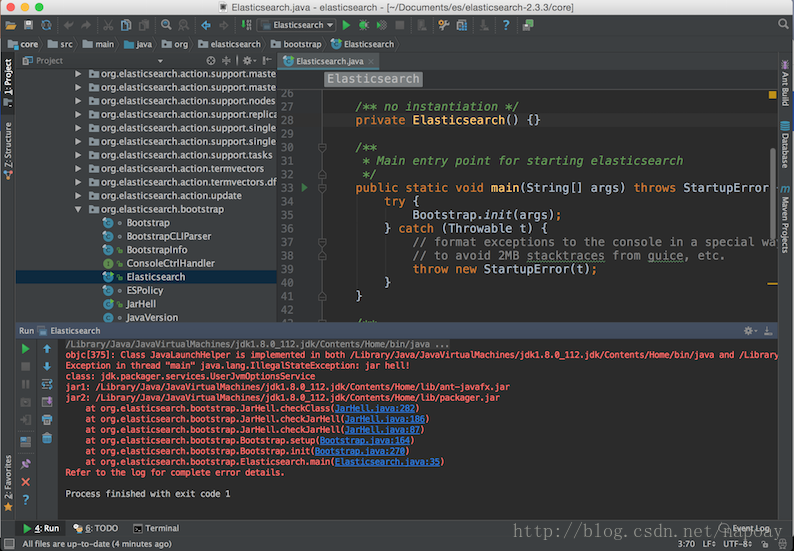Click the Search Everywhere magnifier icon
Viewport: 794px width, 551px height.
pyautogui.click(x=783, y=24)
